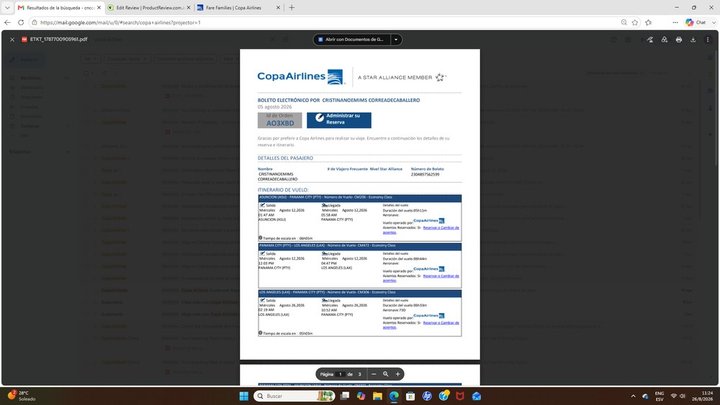Click the zoom magnifier icon in the address bar

pos(624,22)
